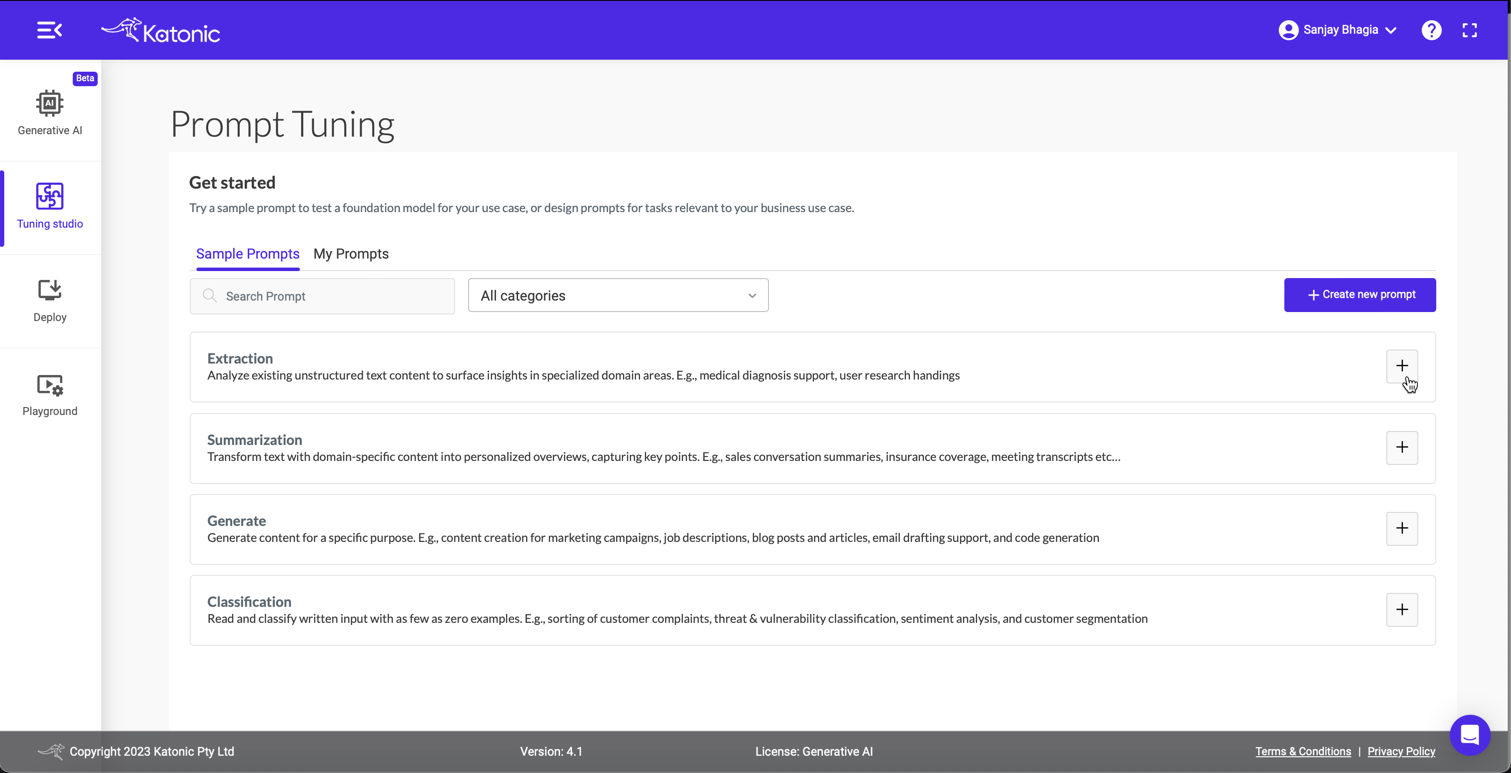1511x773 pixels.
Task: Click the Version: 4.1 footer text
Action: click(x=551, y=751)
